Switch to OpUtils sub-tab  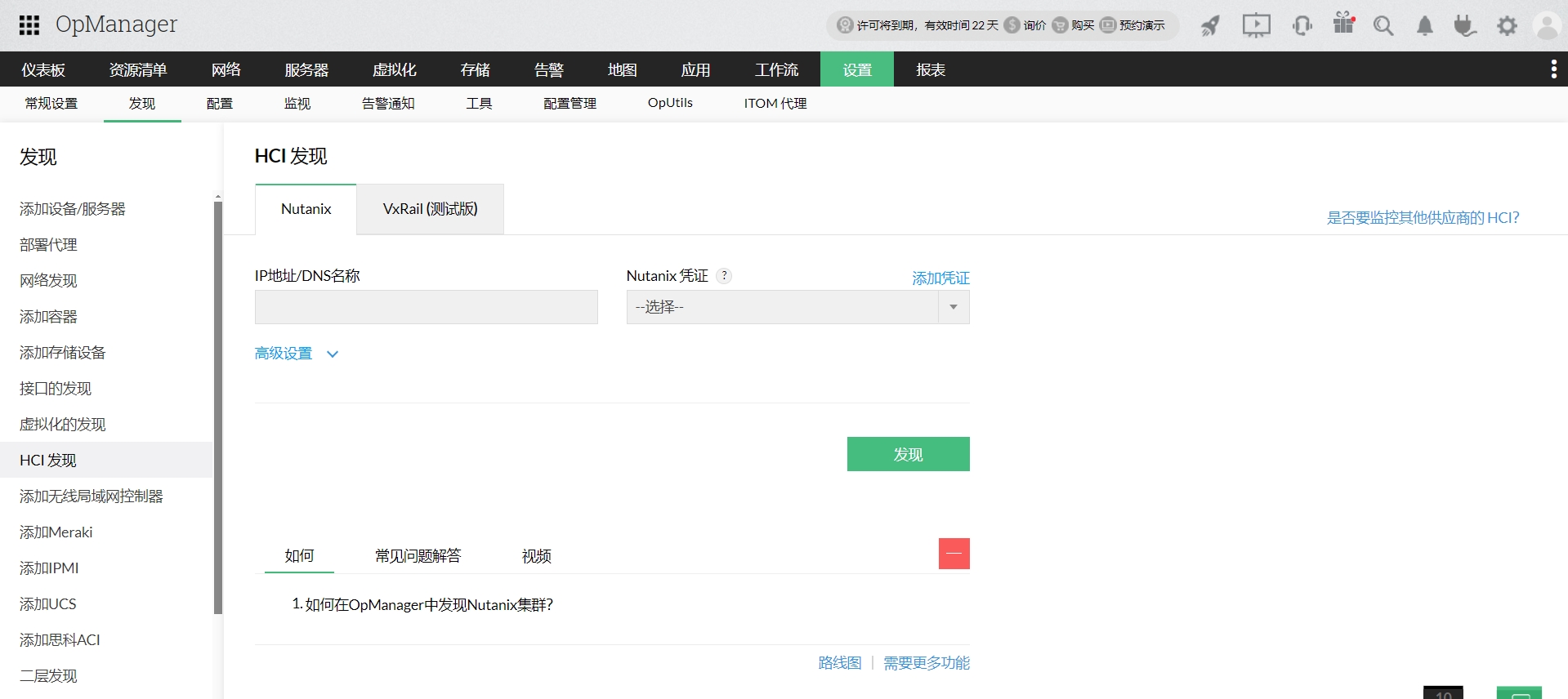pyautogui.click(x=670, y=104)
